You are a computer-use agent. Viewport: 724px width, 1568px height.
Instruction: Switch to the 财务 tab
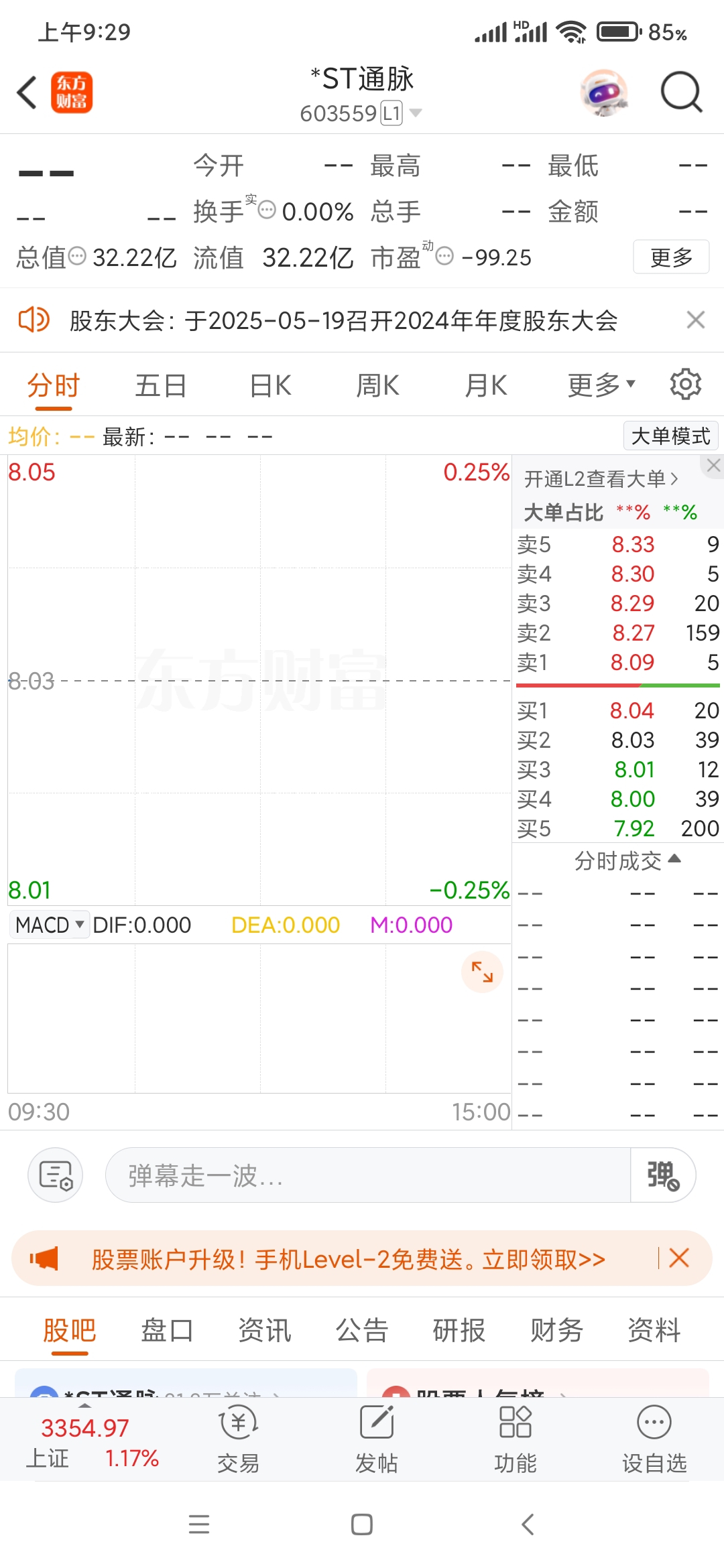pos(556,1330)
